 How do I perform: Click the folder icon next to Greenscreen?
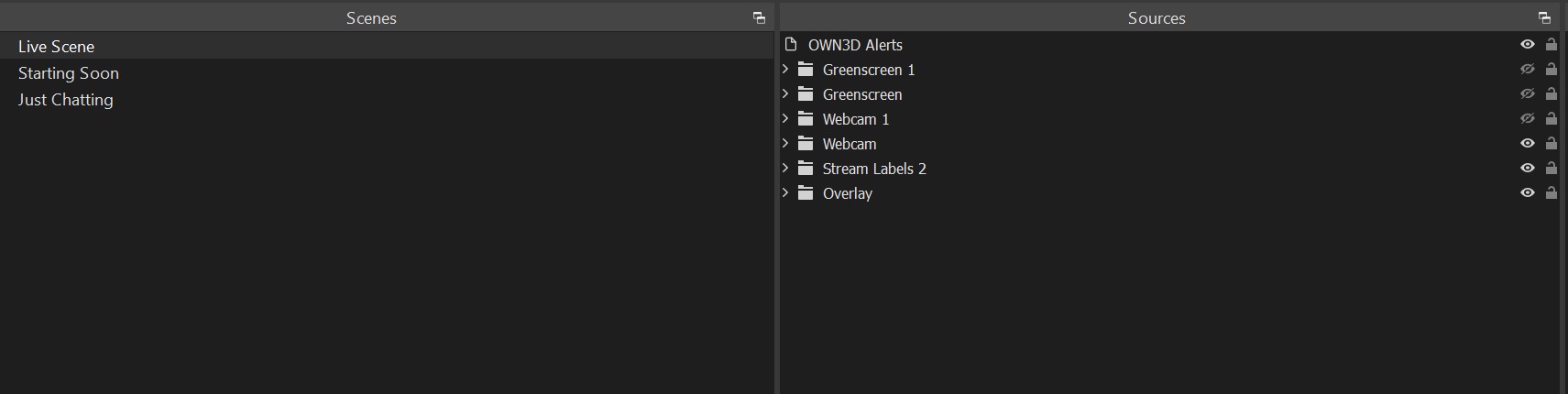point(806,94)
